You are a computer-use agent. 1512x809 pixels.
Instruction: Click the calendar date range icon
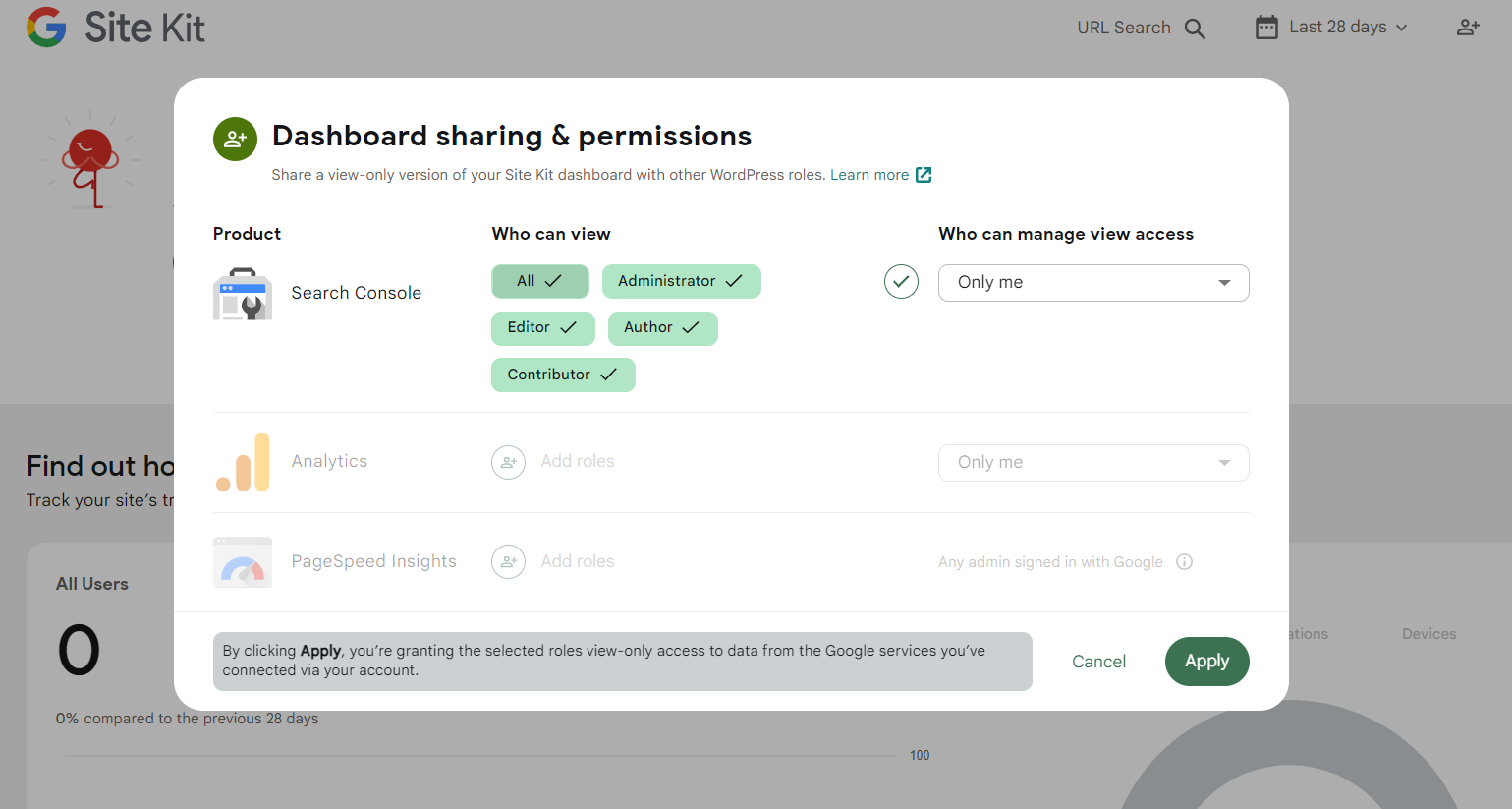[1266, 28]
